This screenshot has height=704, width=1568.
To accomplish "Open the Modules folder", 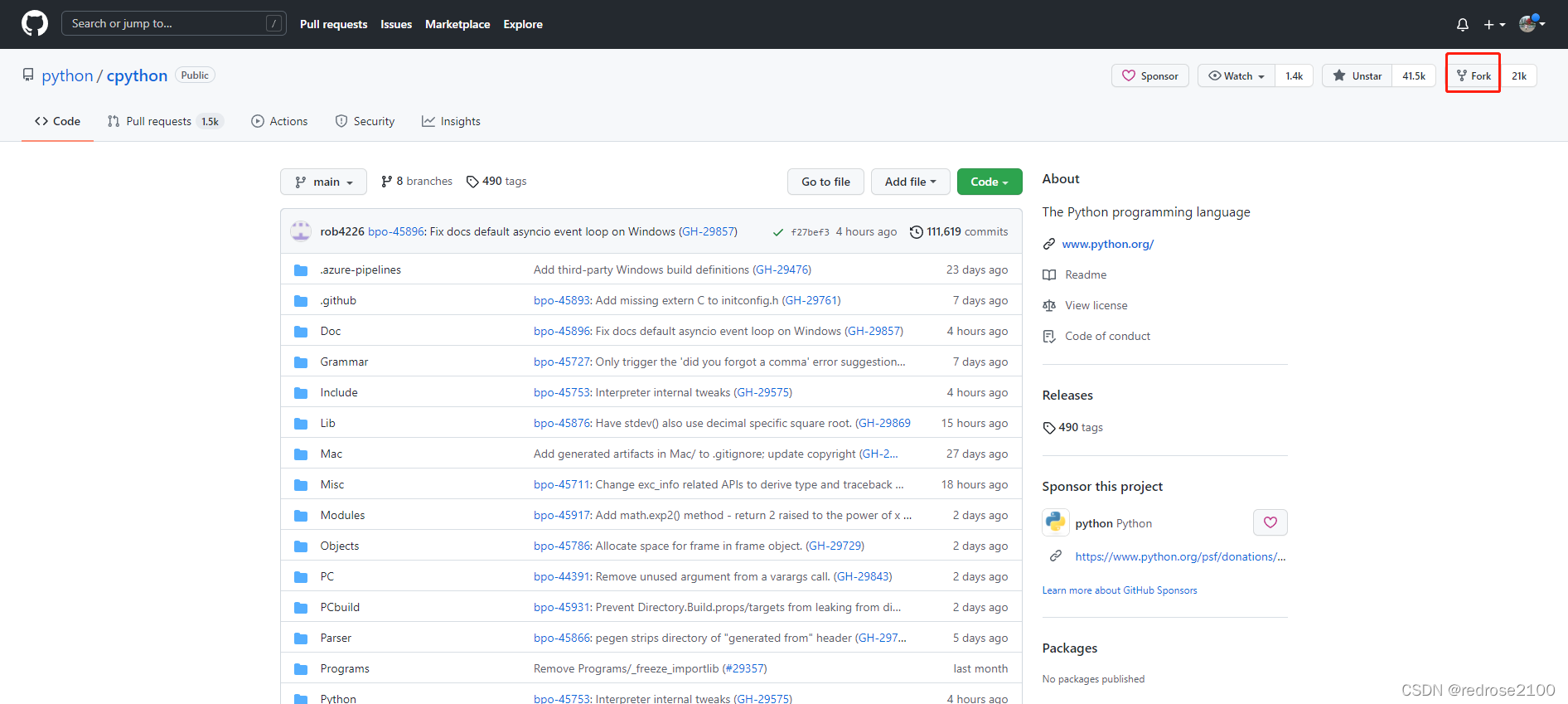I will pyautogui.click(x=342, y=515).
